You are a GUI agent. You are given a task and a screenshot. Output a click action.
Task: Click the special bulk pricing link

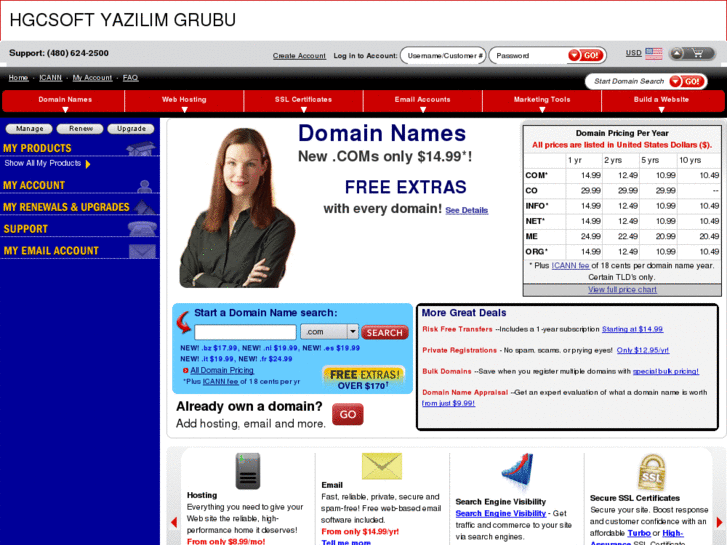click(666, 372)
